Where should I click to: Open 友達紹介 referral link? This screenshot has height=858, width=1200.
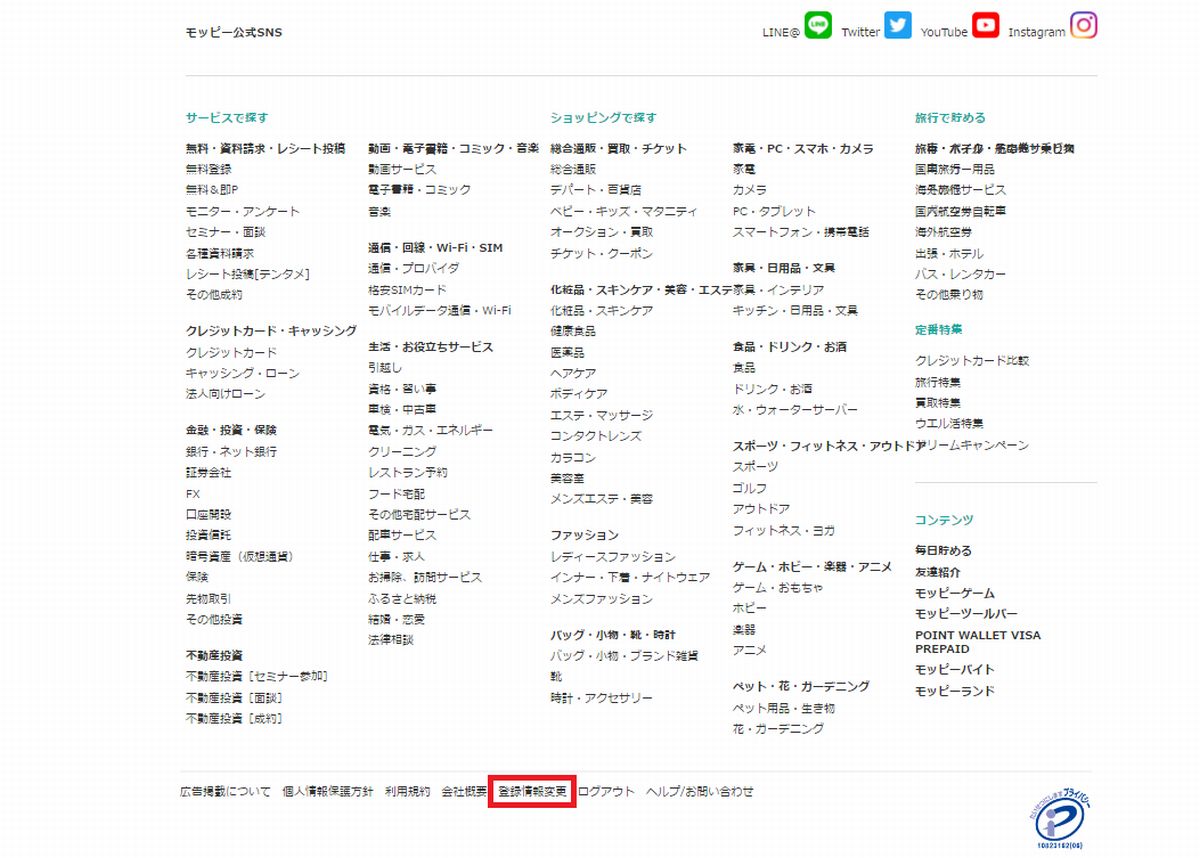938,571
